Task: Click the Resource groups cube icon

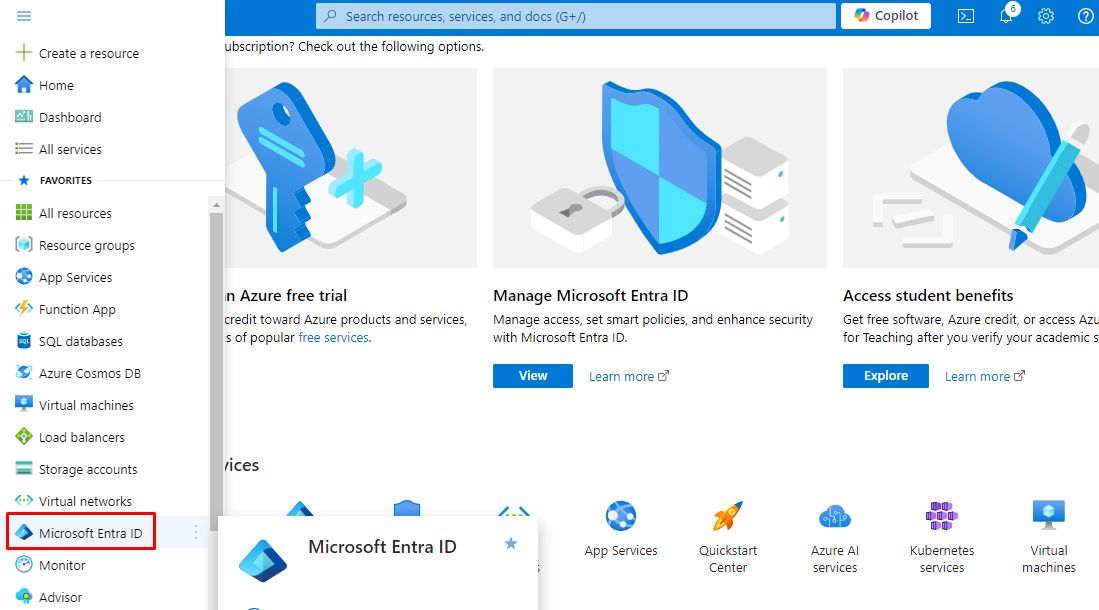Action: (x=24, y=245)
